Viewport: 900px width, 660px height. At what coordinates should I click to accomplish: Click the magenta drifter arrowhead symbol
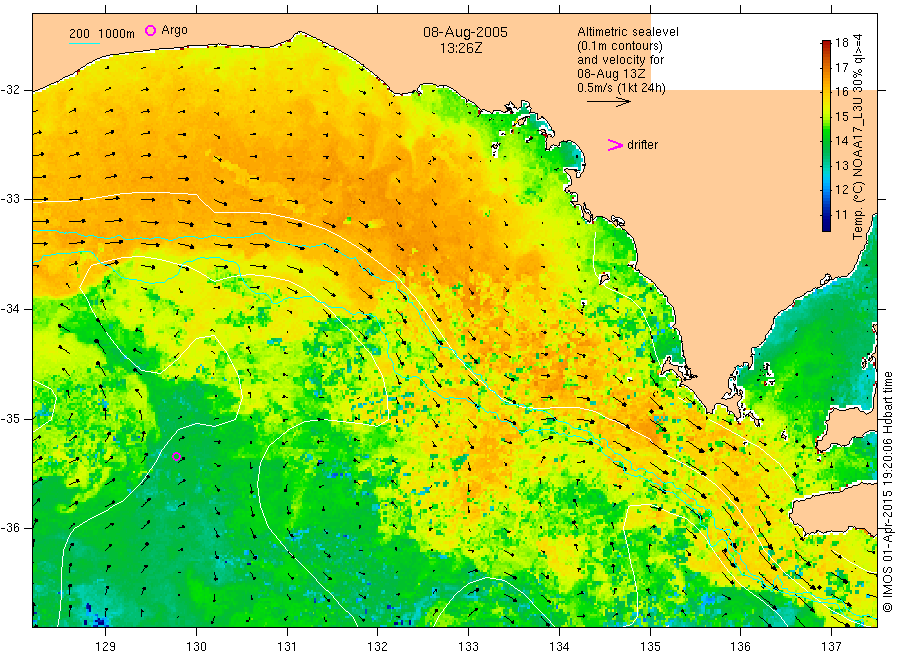[615, 145]
